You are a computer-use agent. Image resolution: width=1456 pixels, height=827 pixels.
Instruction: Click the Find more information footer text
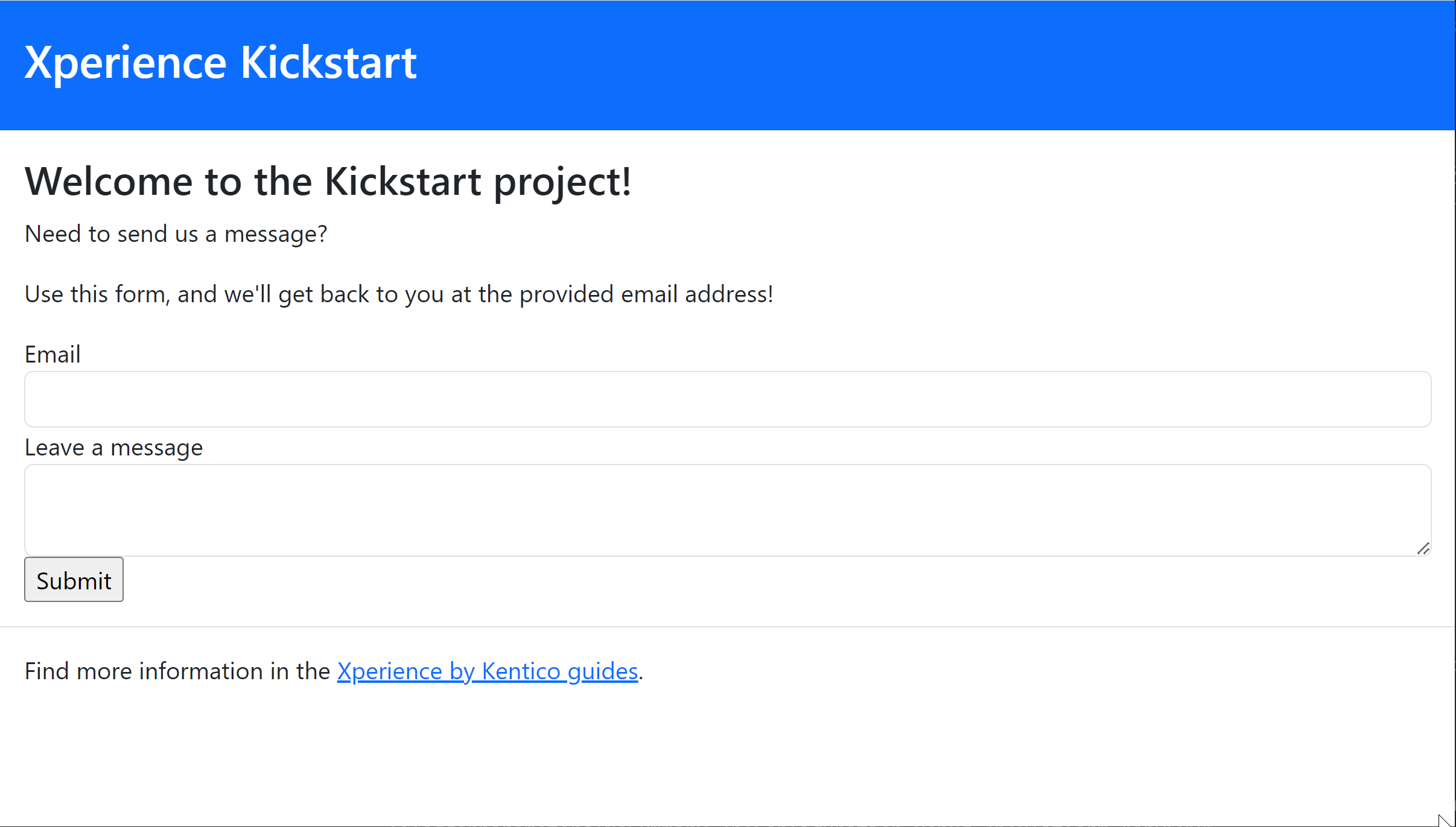pos(177,671)
